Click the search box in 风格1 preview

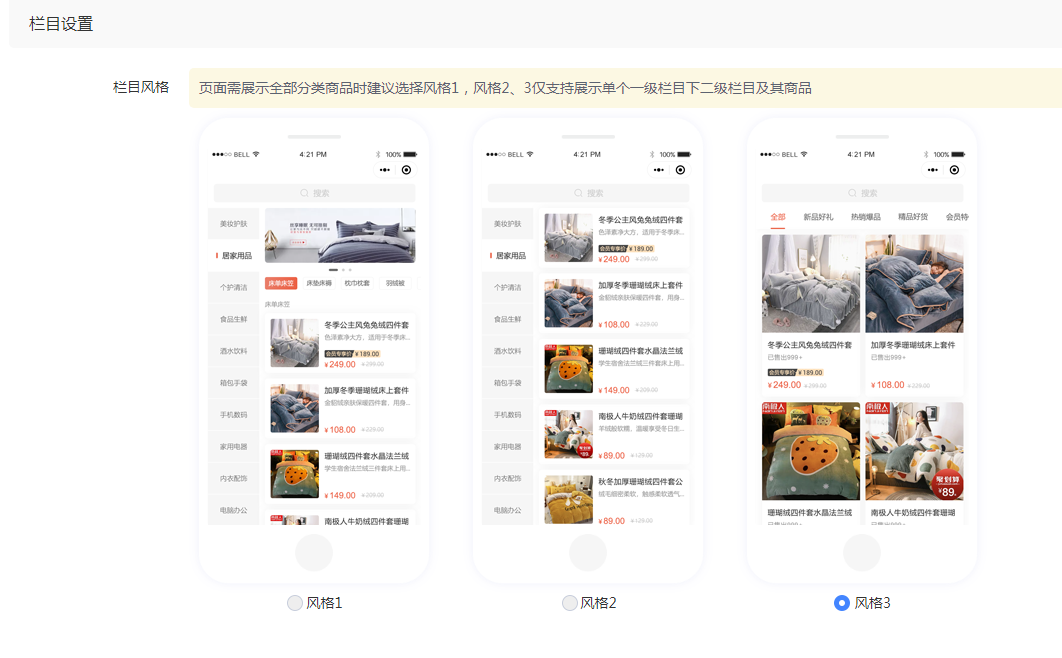[314, 193]
